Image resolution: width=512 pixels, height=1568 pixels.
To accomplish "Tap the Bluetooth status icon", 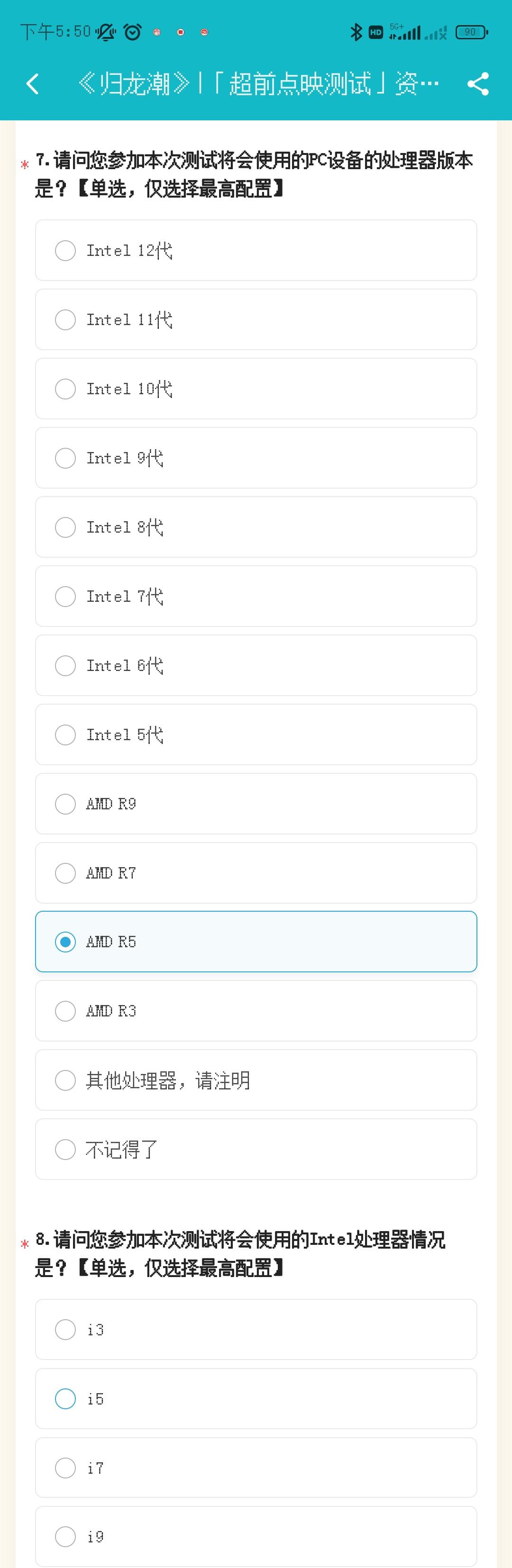I will click(x=356, y=32).
